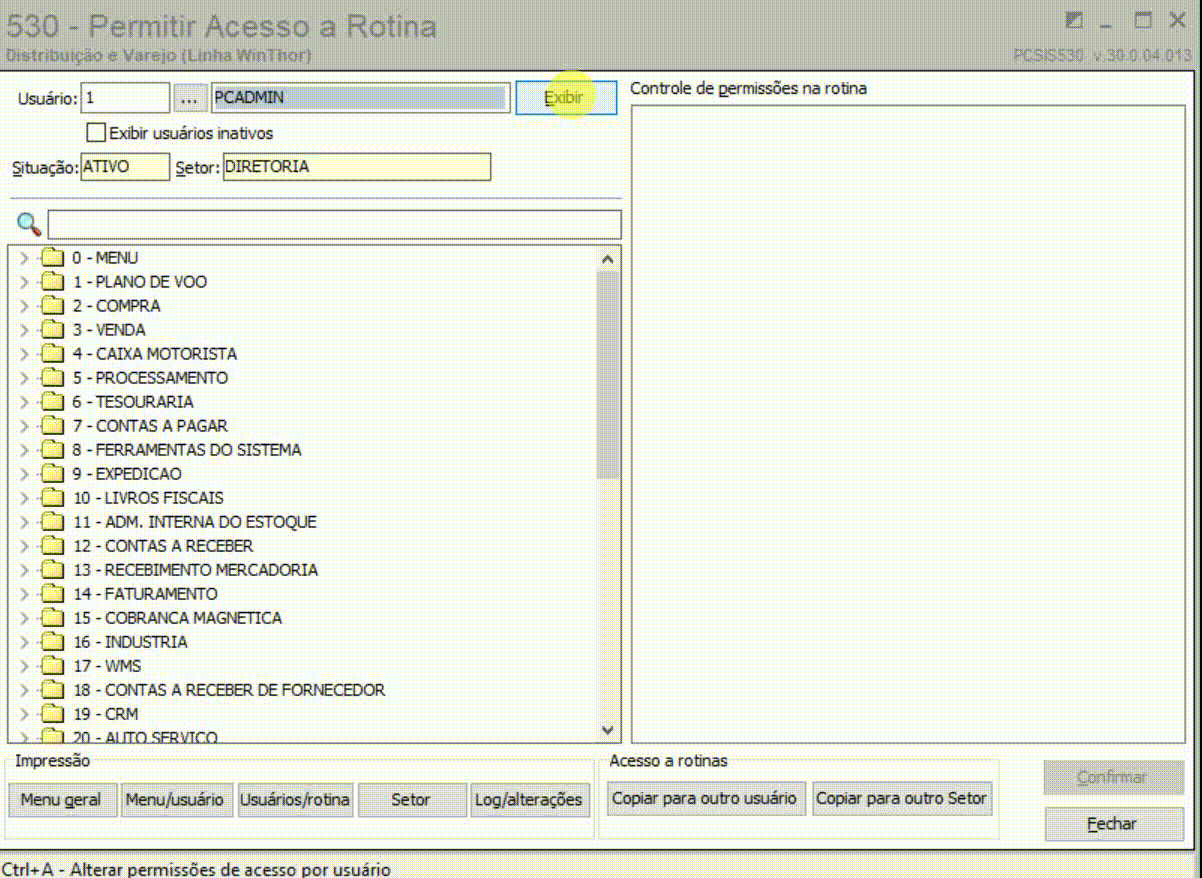
Task: Expand the 8 - FERRAMENTAS DO SISTEMA node
Action: tap(24, 450)
